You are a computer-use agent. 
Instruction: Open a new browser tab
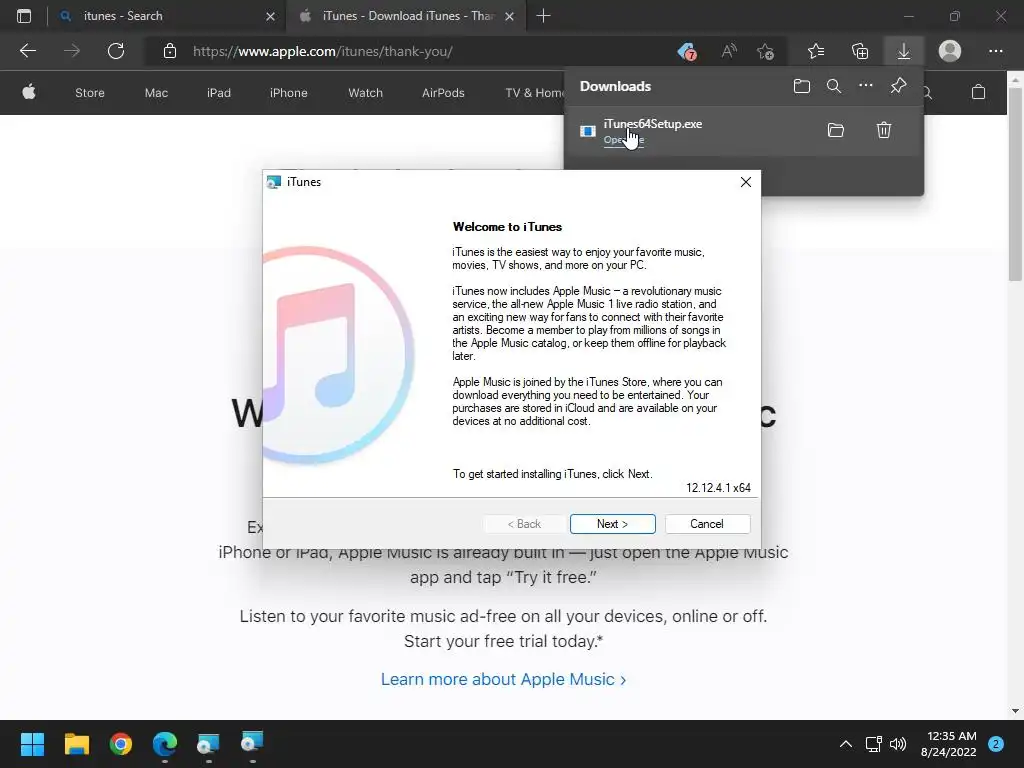(x=543, y=16)
